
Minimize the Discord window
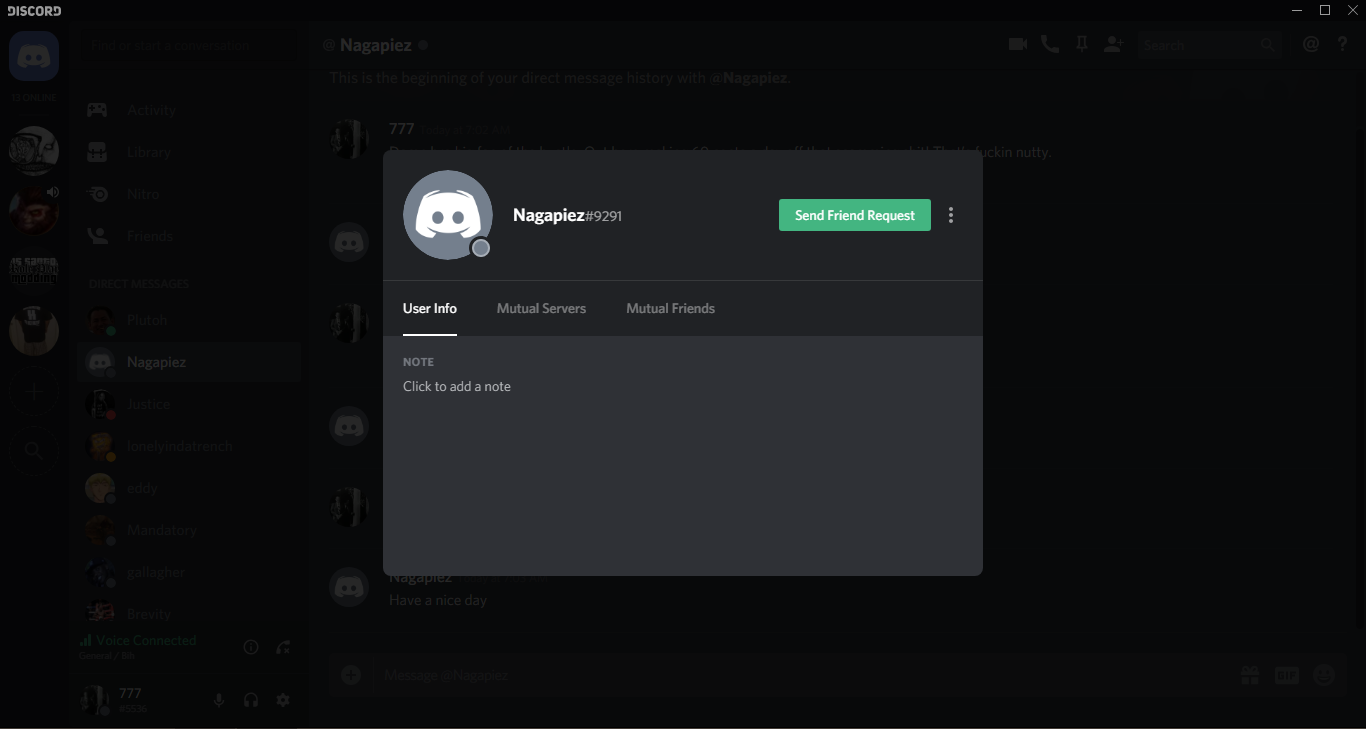[x=1297, y=10]
